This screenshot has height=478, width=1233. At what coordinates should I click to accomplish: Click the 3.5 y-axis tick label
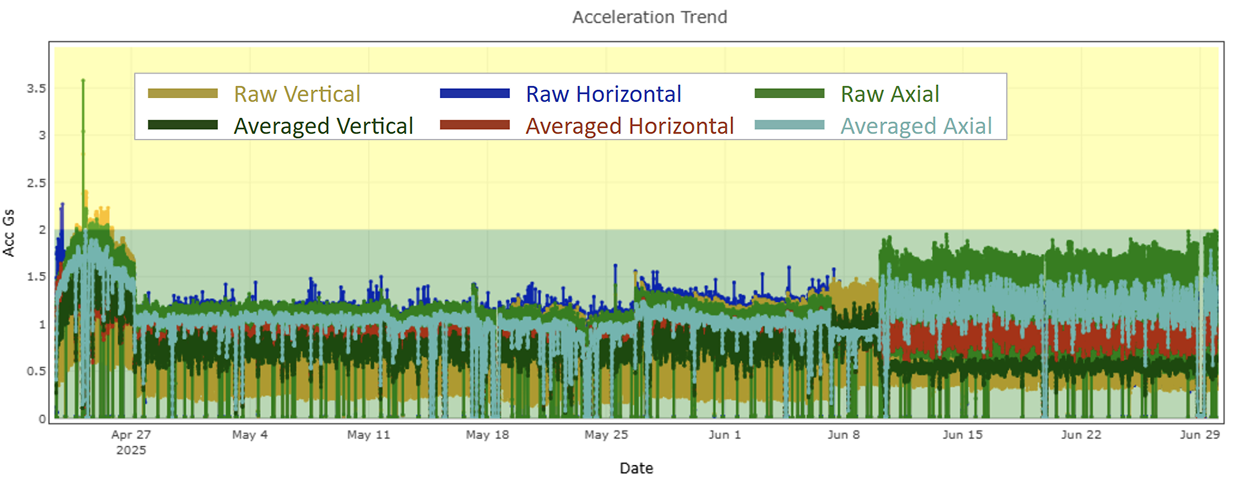[36, 88]
